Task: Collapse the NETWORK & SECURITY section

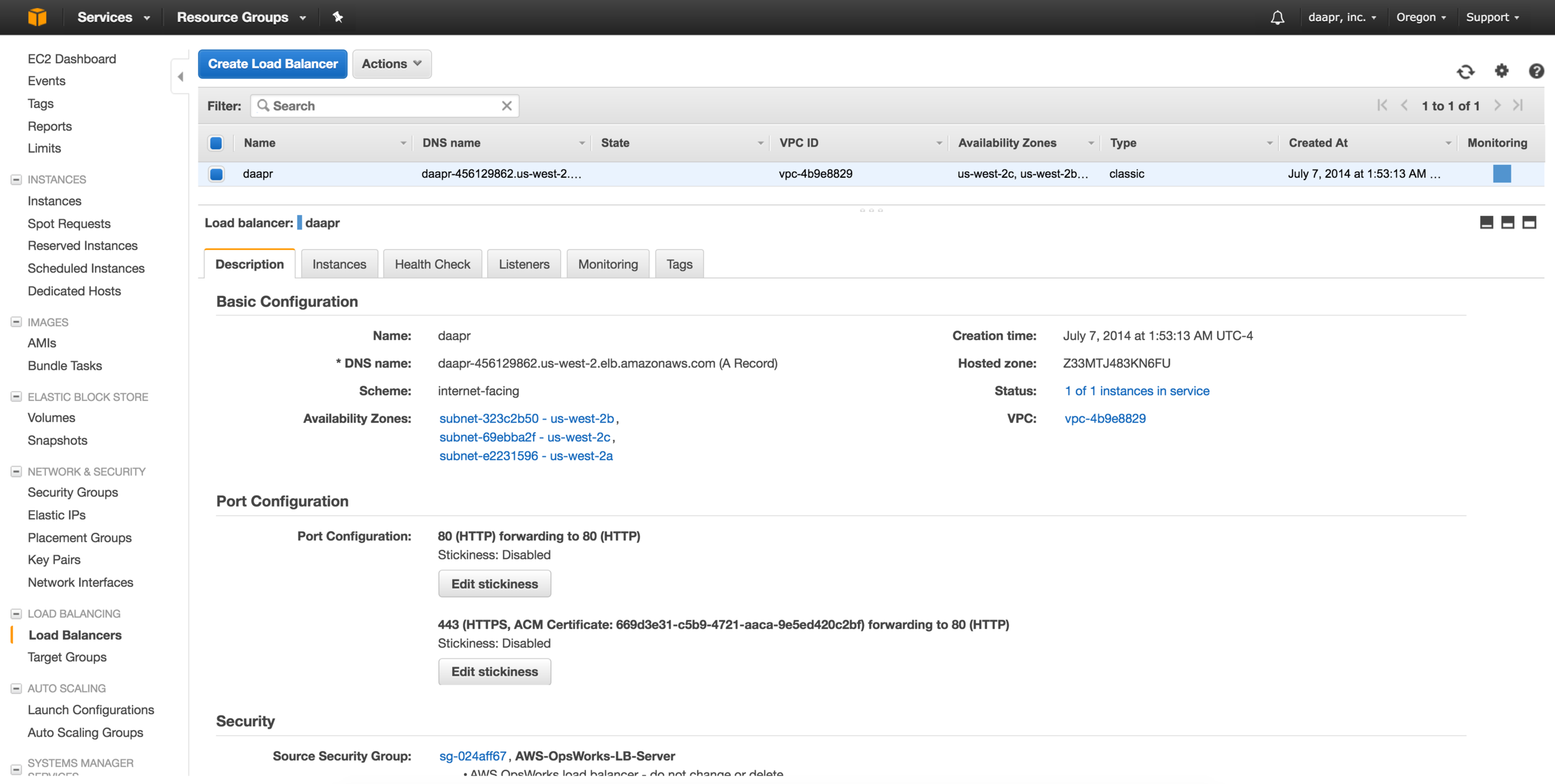Action: pos(16,472)
